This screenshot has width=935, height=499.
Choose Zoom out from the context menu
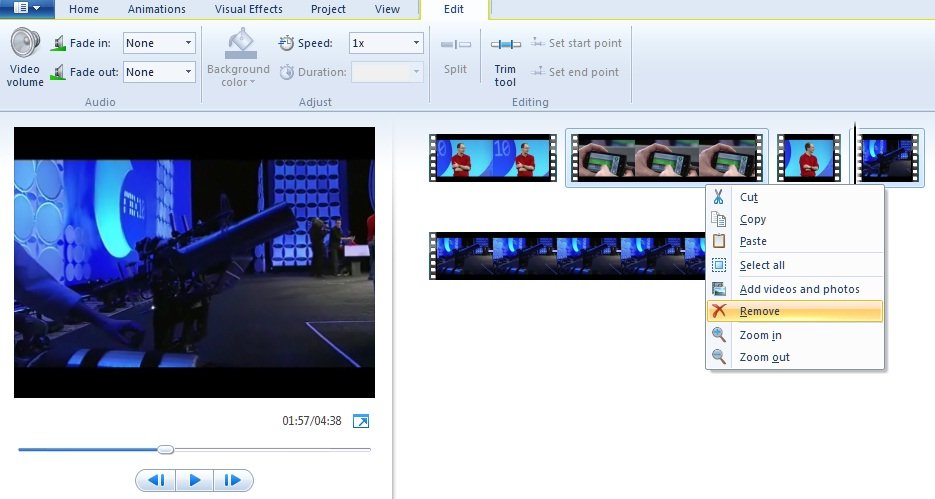pyautogui.click(x=794, y=357)
